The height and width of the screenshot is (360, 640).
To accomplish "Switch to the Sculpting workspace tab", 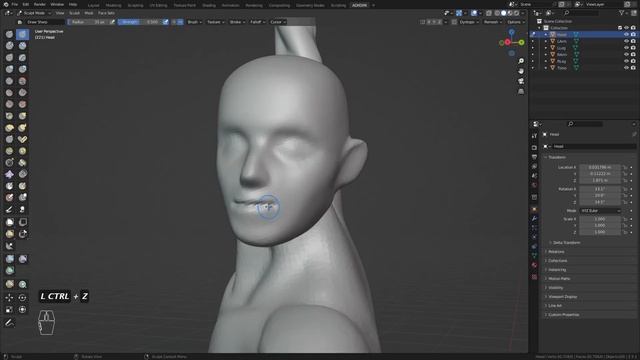I will point(136,5).
